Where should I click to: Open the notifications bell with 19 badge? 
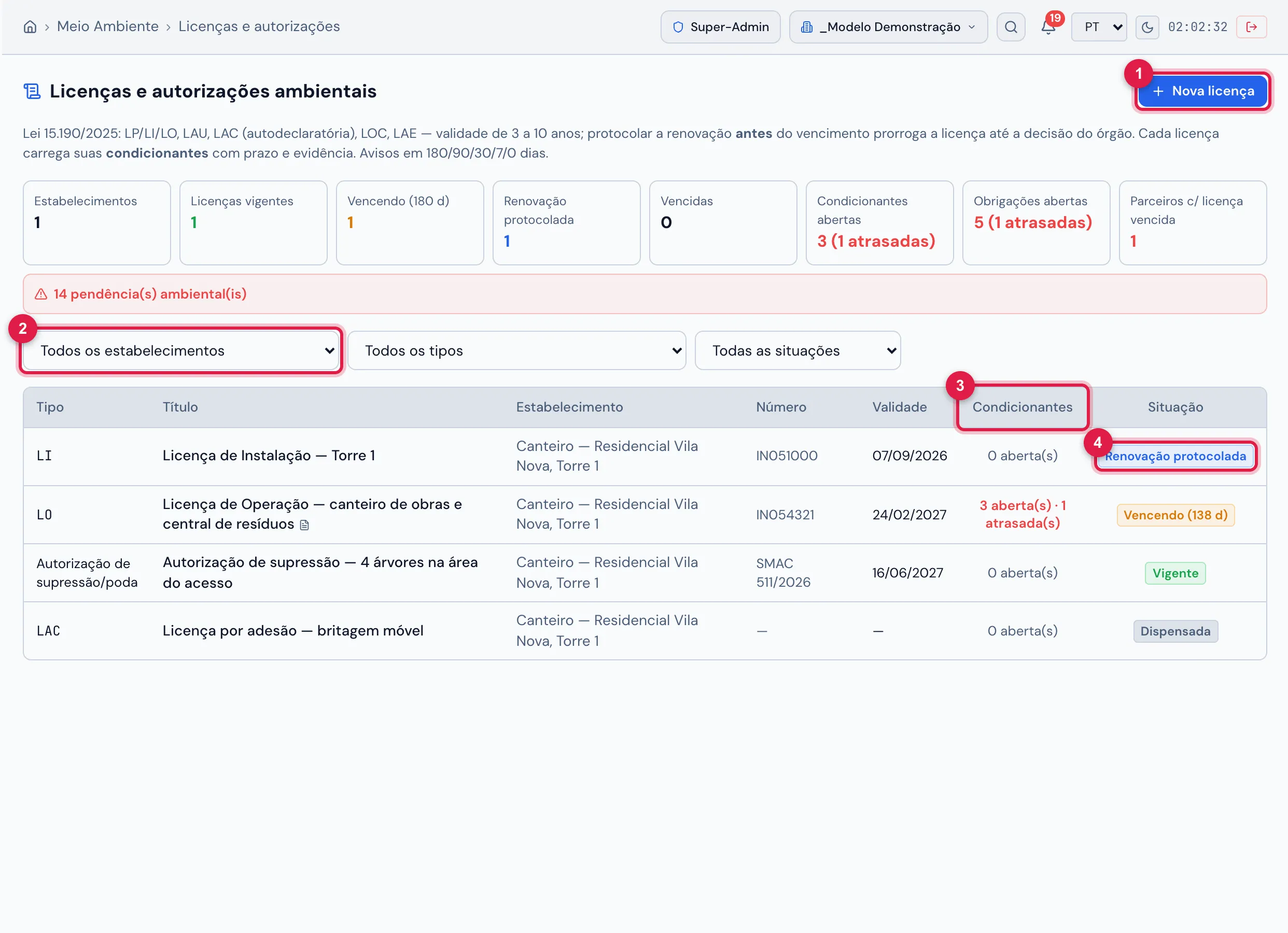pos(1048,26)
